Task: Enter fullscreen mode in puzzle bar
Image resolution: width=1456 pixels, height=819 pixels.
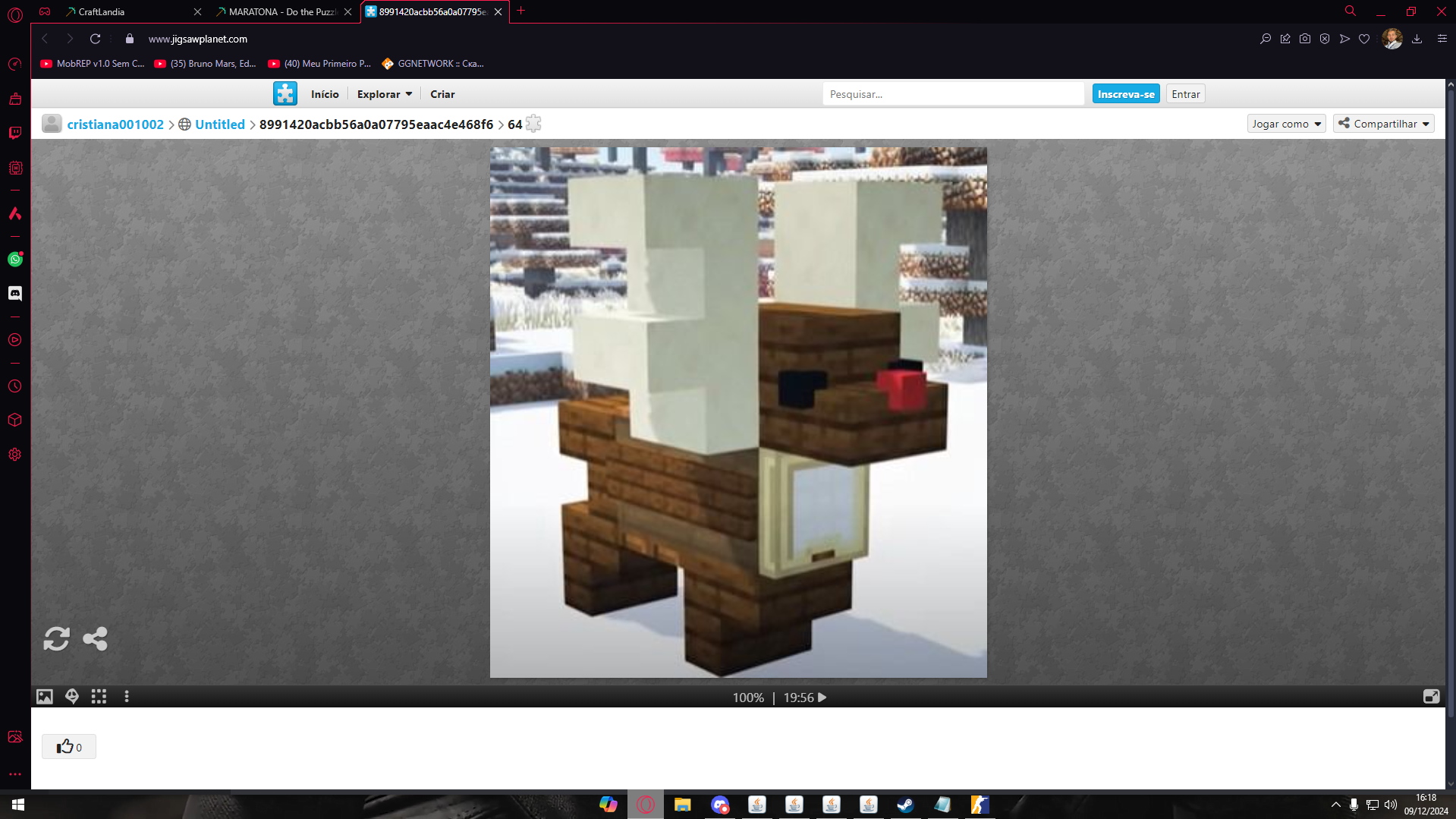Action: coord(1431,696)
